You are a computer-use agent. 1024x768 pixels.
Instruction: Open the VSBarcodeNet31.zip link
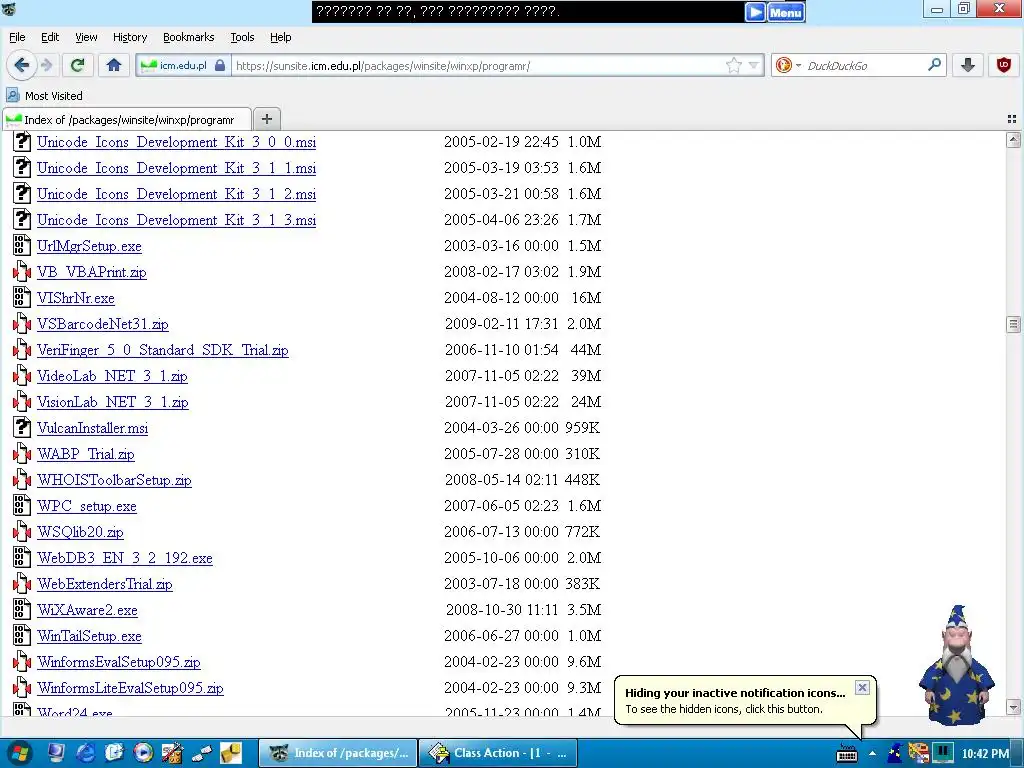pos(103,324)
